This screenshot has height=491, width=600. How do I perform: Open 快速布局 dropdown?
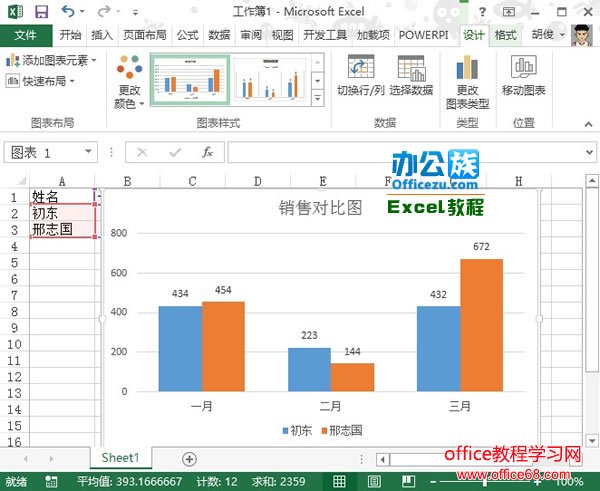[x=40, y=81]
